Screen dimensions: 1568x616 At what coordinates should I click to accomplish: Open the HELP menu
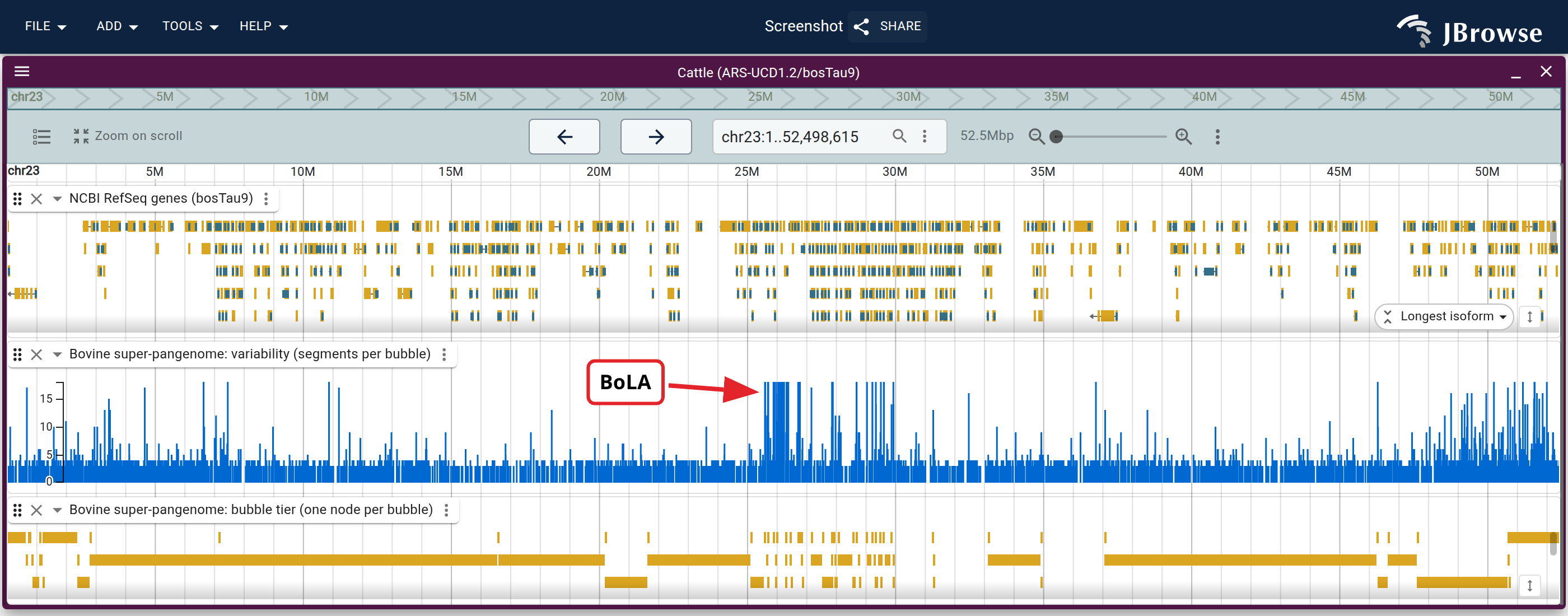coord(263,26)
